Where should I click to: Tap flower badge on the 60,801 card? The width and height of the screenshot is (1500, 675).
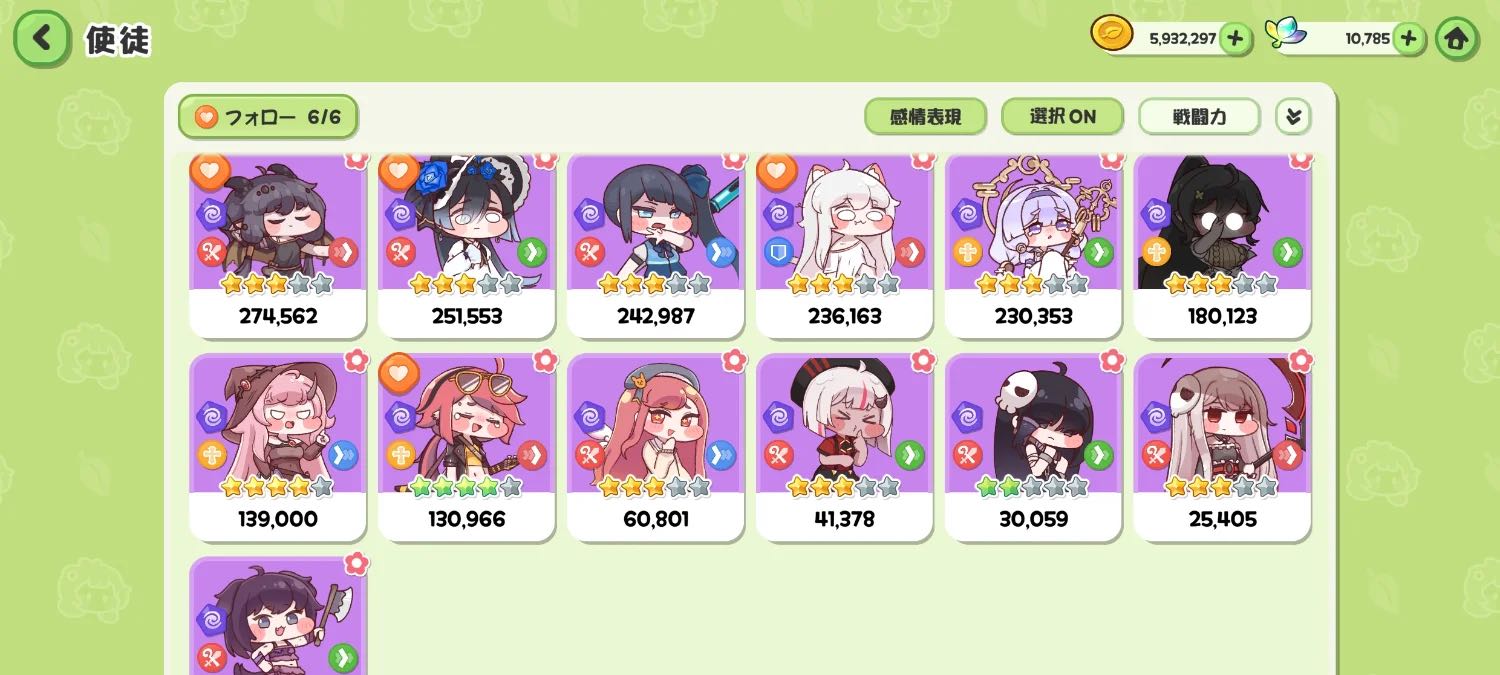tap(734, 359)
